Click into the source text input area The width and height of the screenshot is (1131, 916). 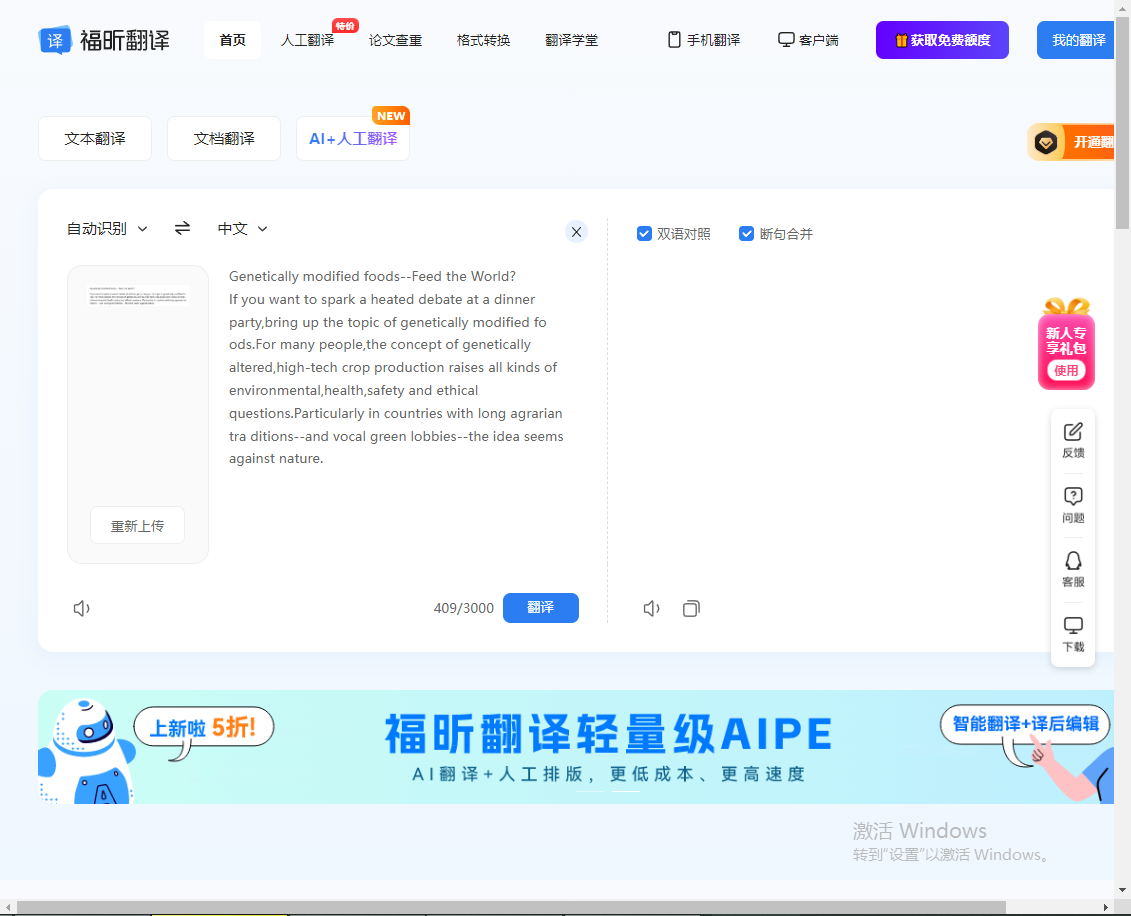pos(398,367)
